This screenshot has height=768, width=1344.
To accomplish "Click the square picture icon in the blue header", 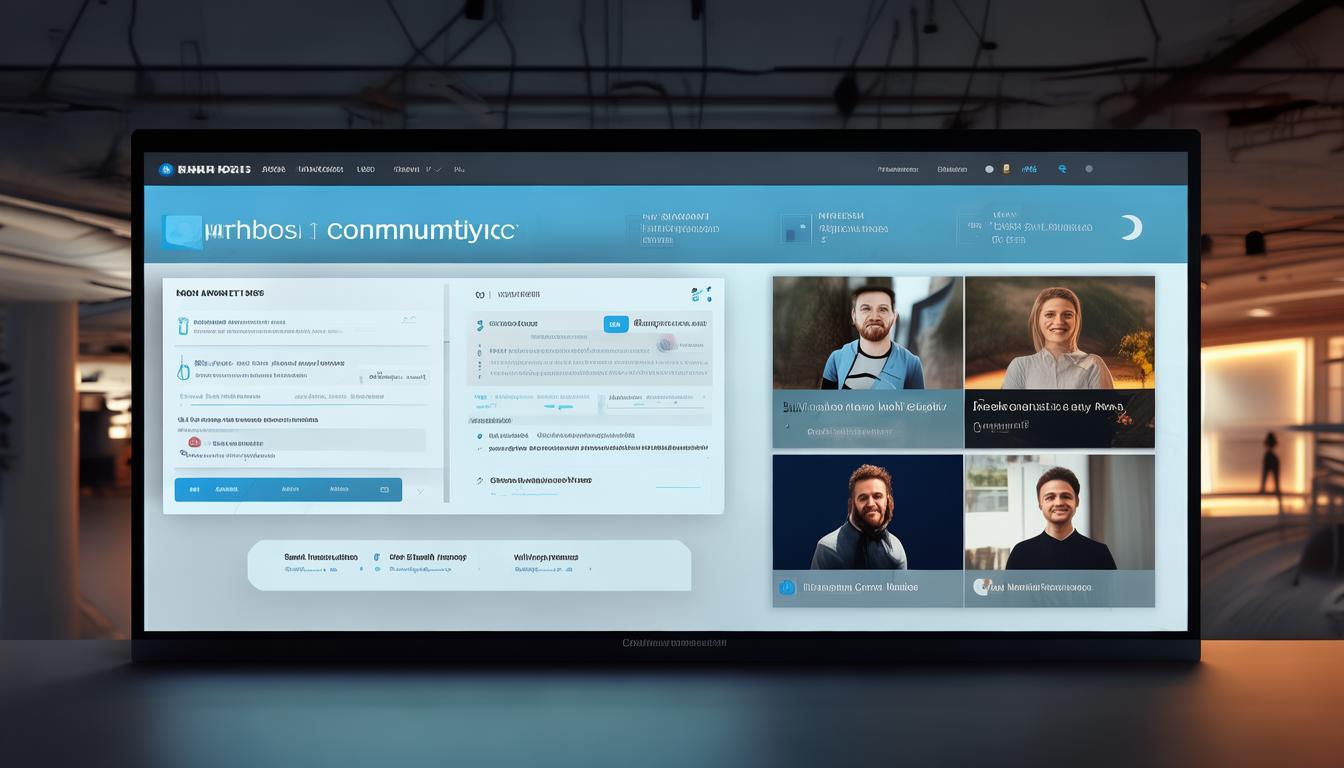I will point(795,229).
